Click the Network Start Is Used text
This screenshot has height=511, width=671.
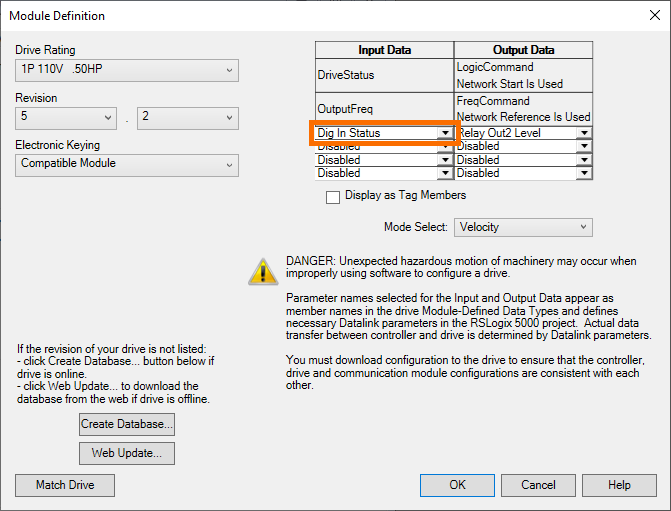click(x=510, y=84)
